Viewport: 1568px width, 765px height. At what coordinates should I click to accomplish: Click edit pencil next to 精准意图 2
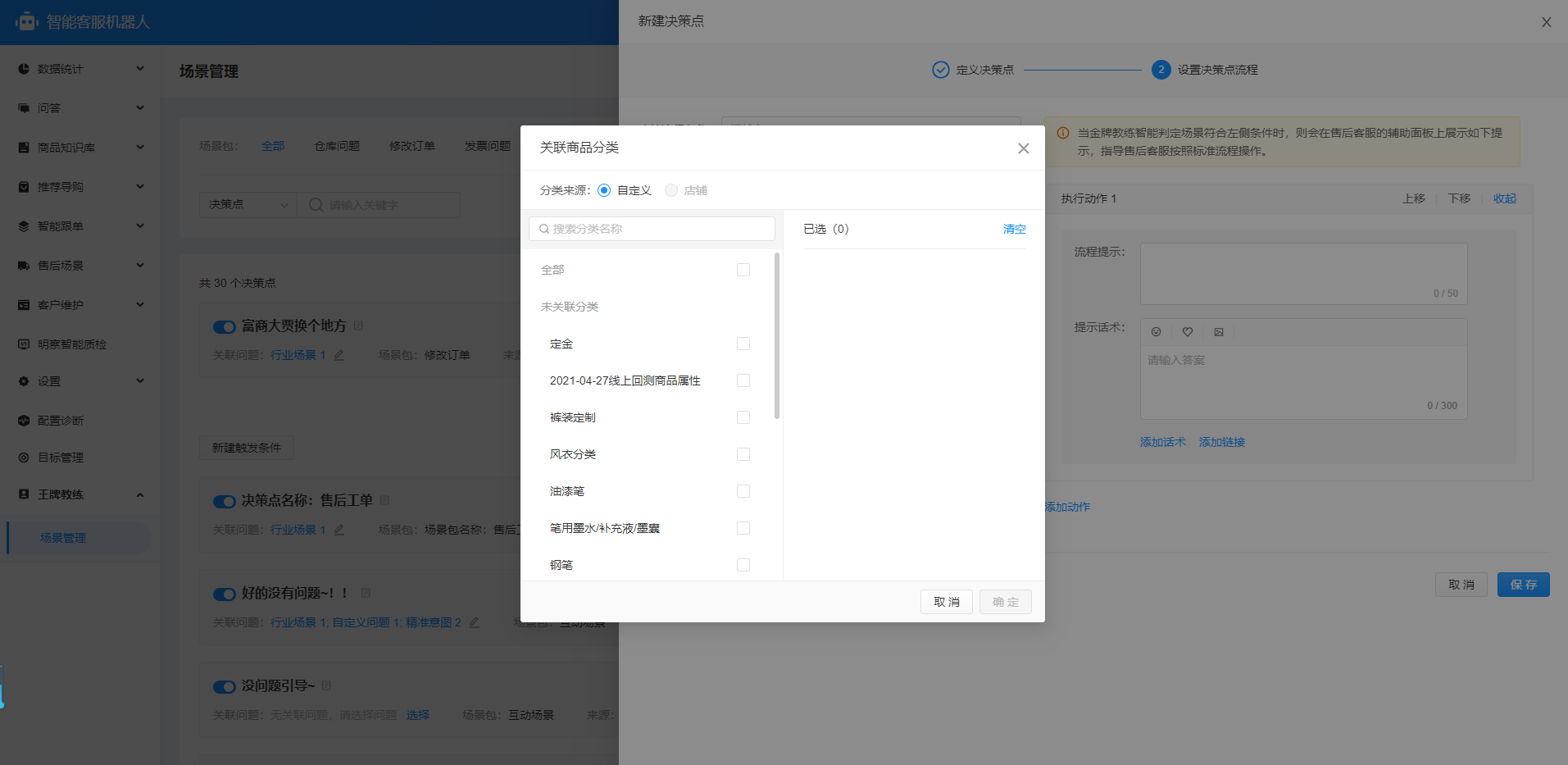click(x=474, y=622)
